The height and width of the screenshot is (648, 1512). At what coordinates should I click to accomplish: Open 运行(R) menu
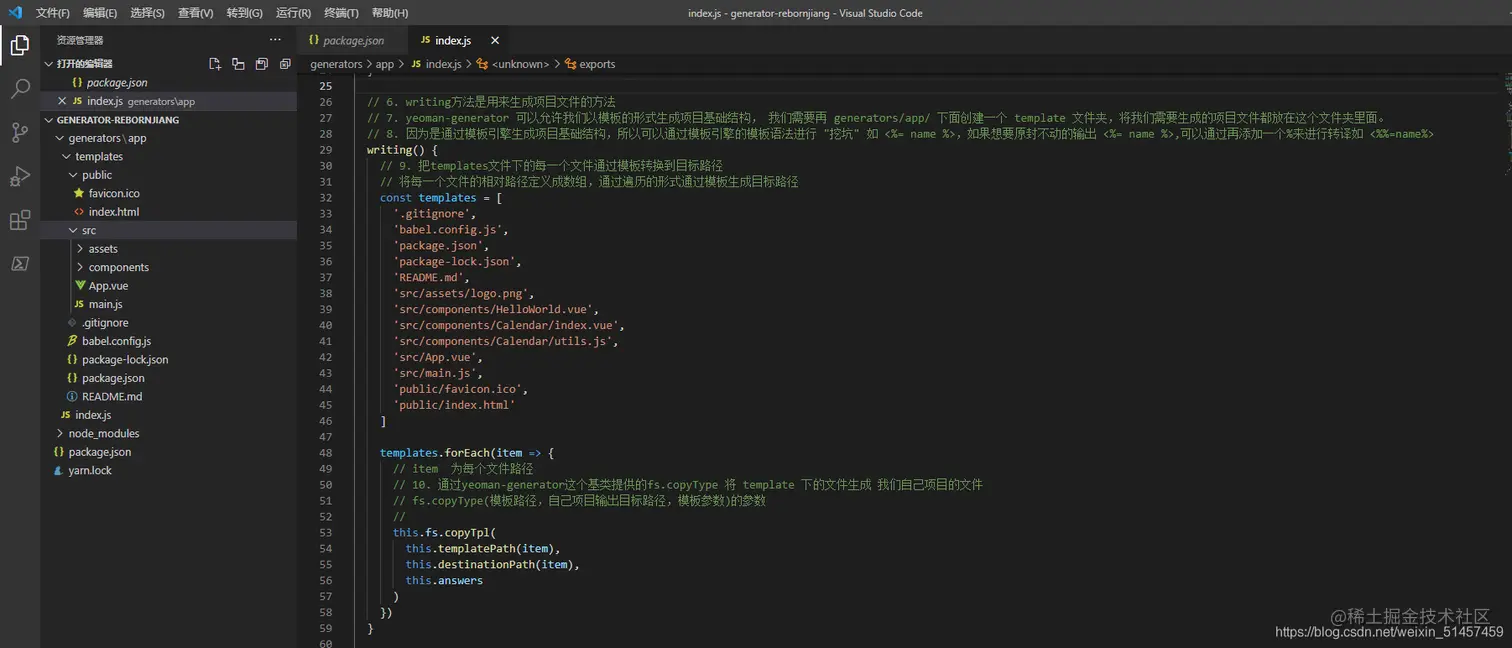coord(293,13)
